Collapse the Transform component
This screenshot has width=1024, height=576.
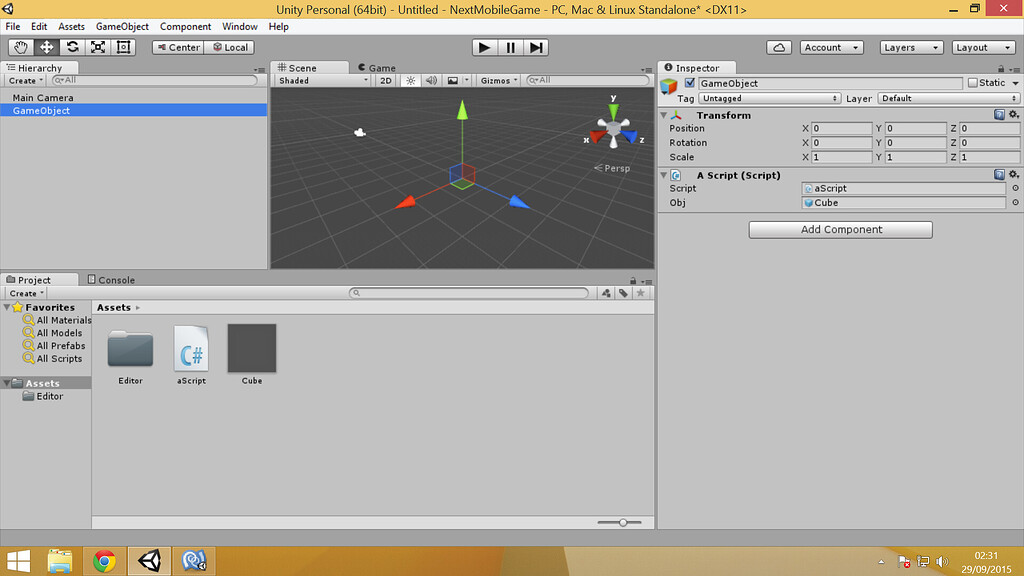coord(665,115)
